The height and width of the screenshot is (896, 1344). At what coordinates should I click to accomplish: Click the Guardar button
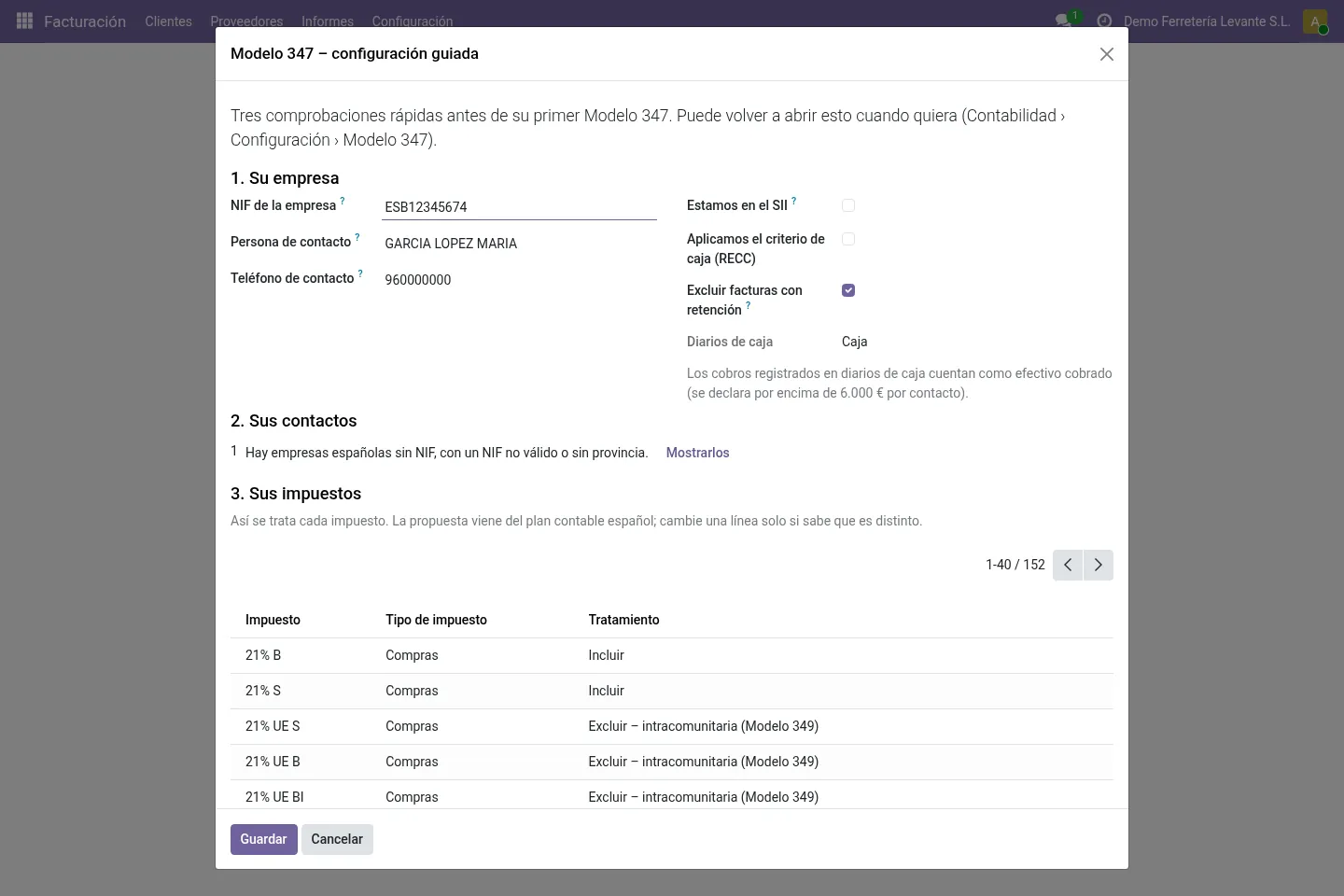point(263,839)
